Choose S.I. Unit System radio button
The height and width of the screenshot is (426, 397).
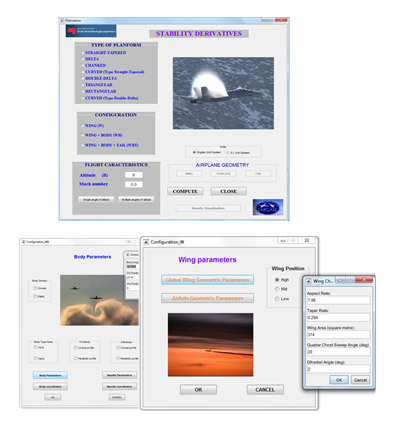(228, 153)
